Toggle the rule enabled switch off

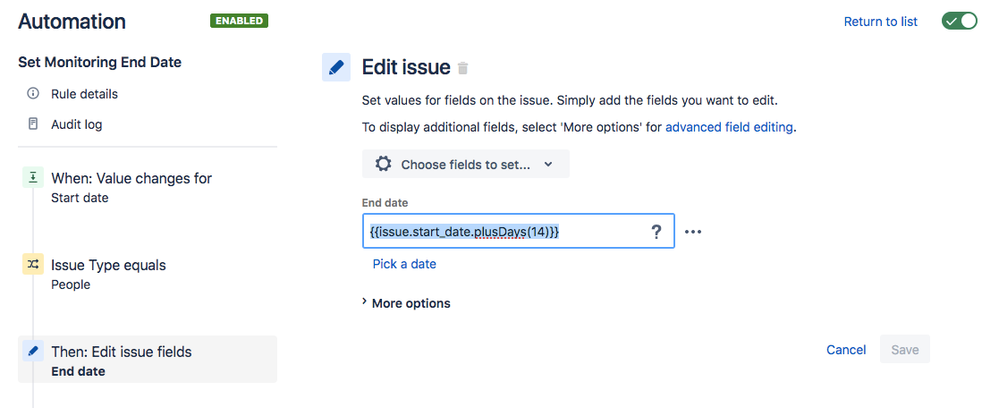point(959,21)
